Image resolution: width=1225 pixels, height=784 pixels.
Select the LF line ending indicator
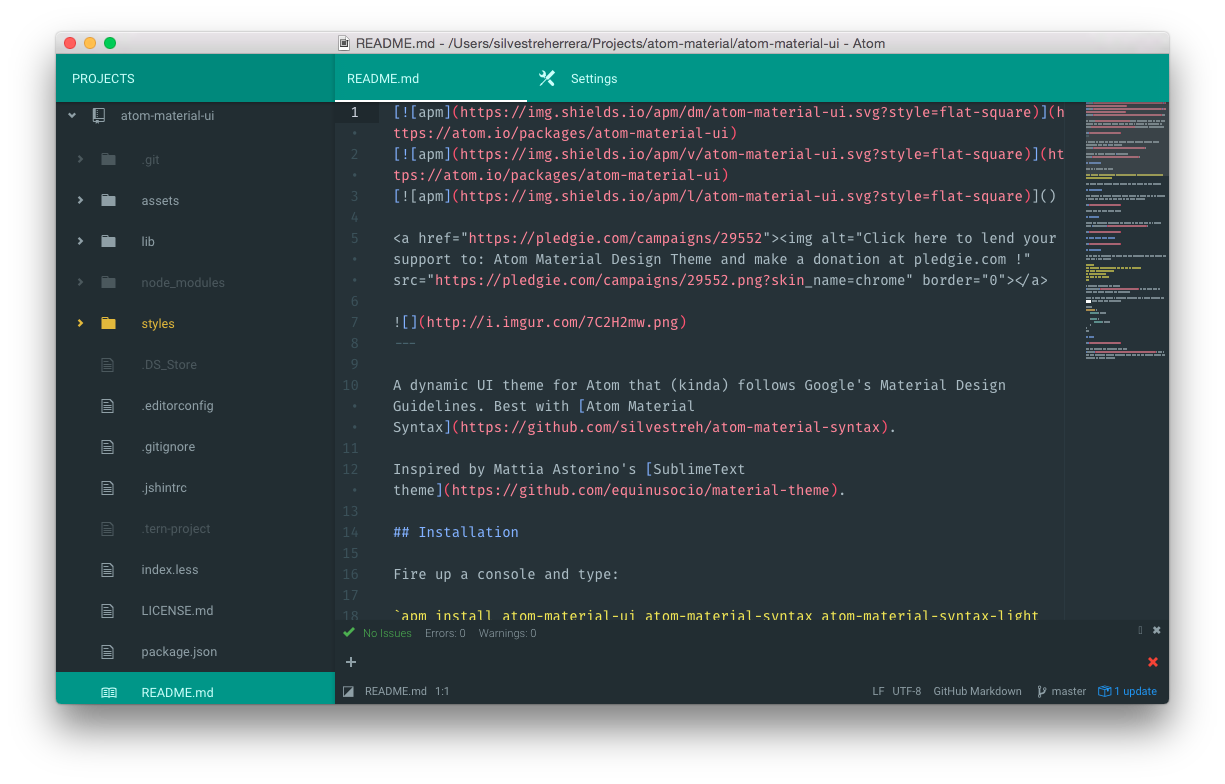click(878, 691)
